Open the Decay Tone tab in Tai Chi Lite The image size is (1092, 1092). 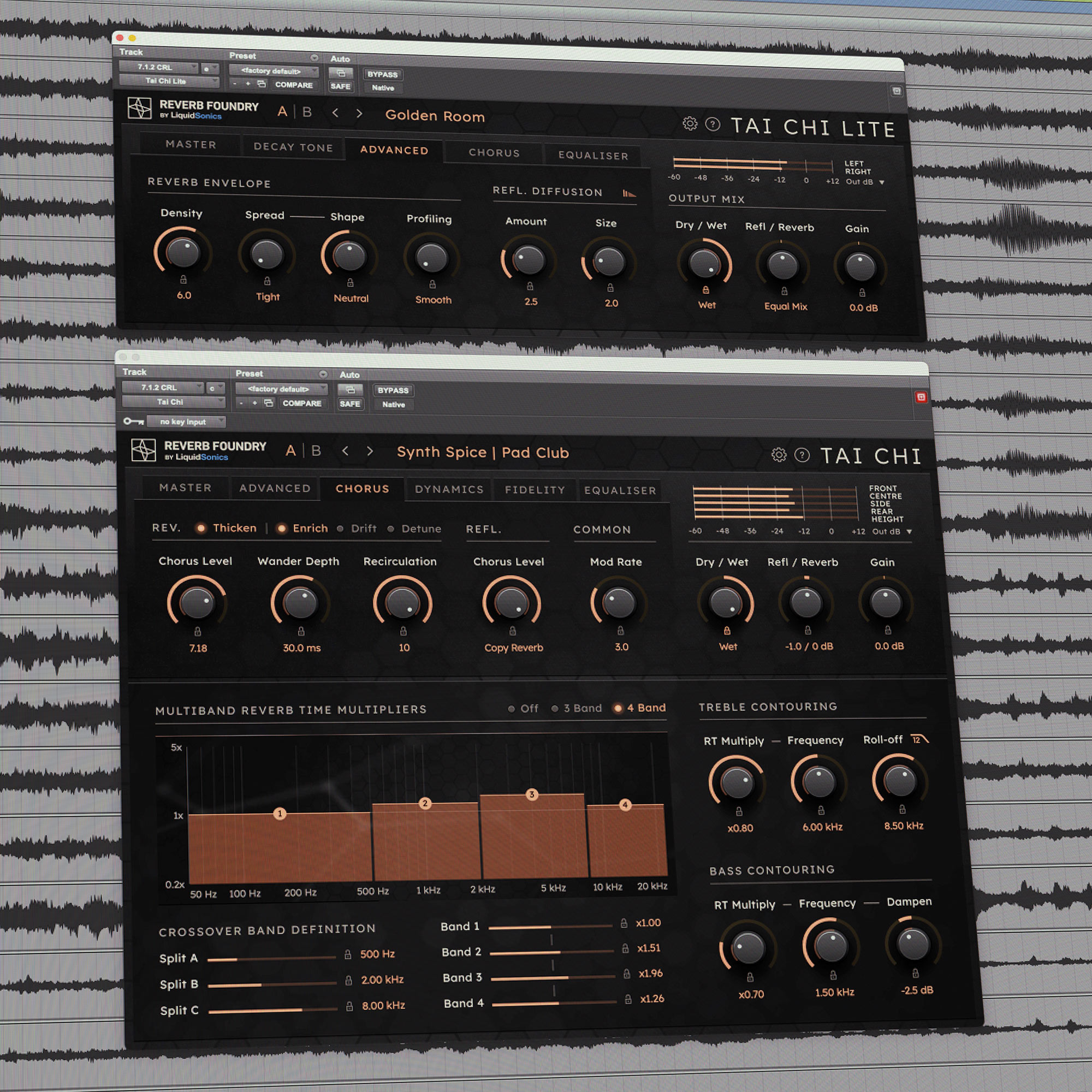(x=293, y=147)
